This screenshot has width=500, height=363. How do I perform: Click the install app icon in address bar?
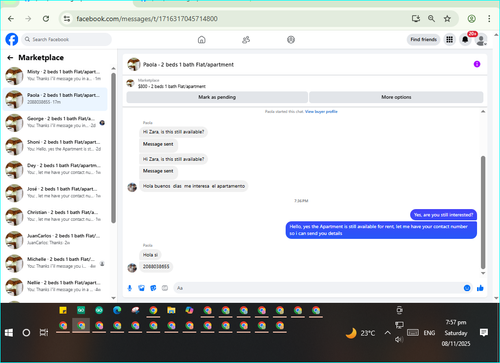[416, 19]
